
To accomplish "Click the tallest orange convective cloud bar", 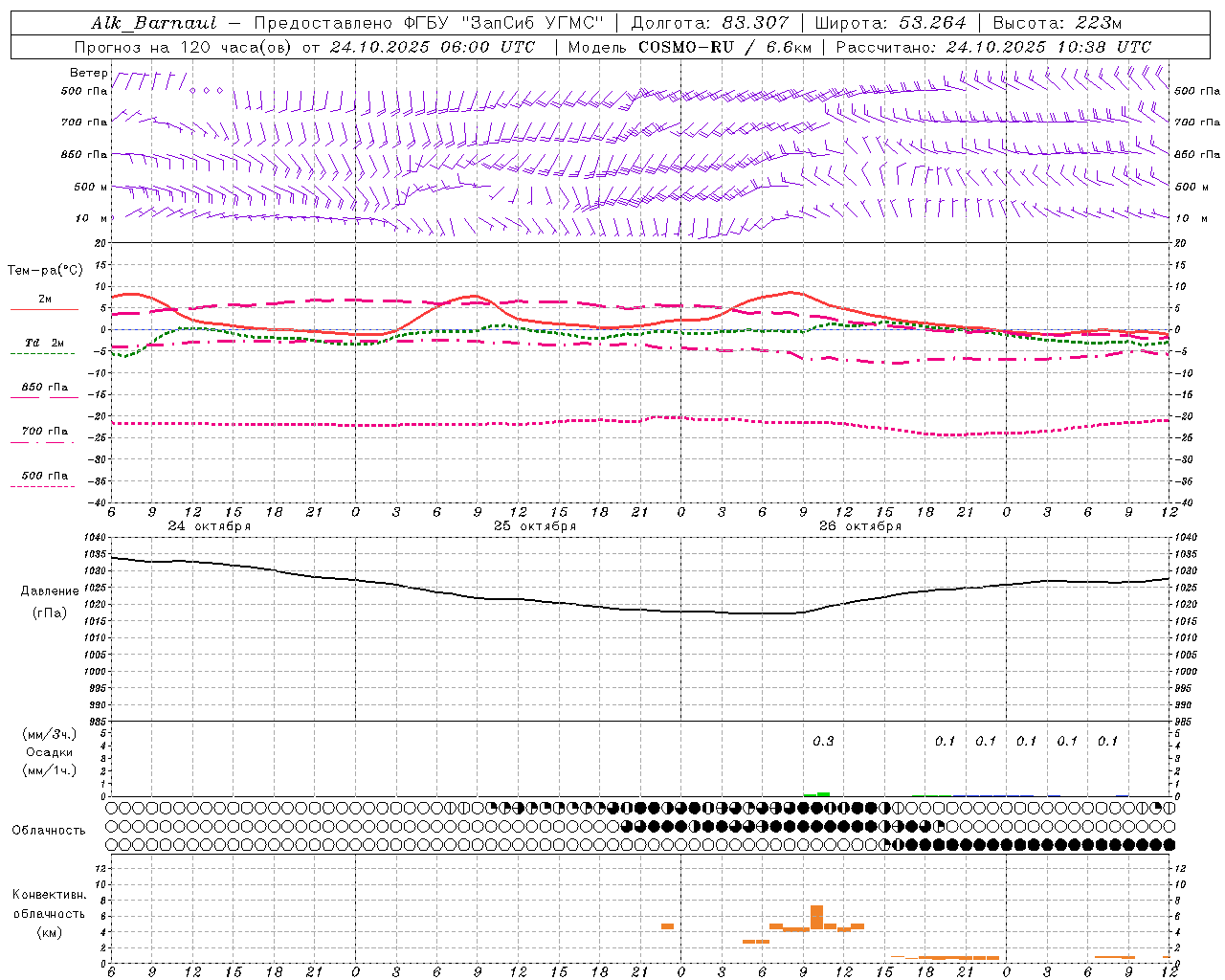I will 816,917.
